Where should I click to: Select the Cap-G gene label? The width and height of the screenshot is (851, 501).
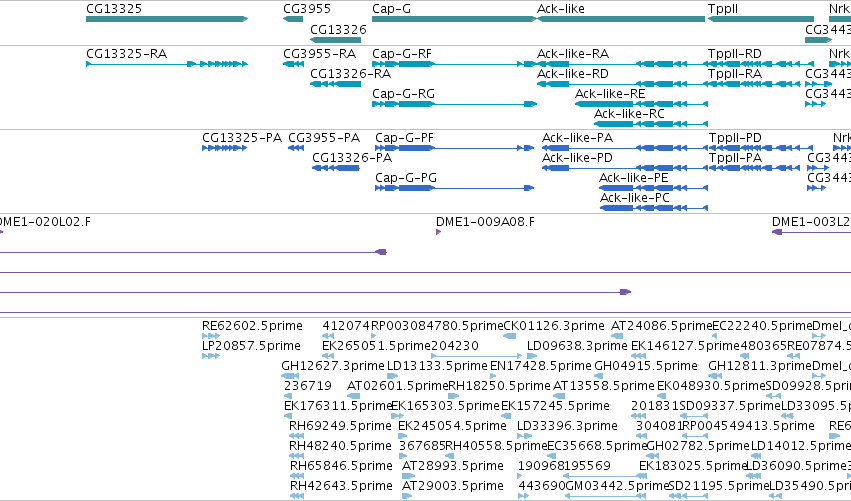coord(391,9)
